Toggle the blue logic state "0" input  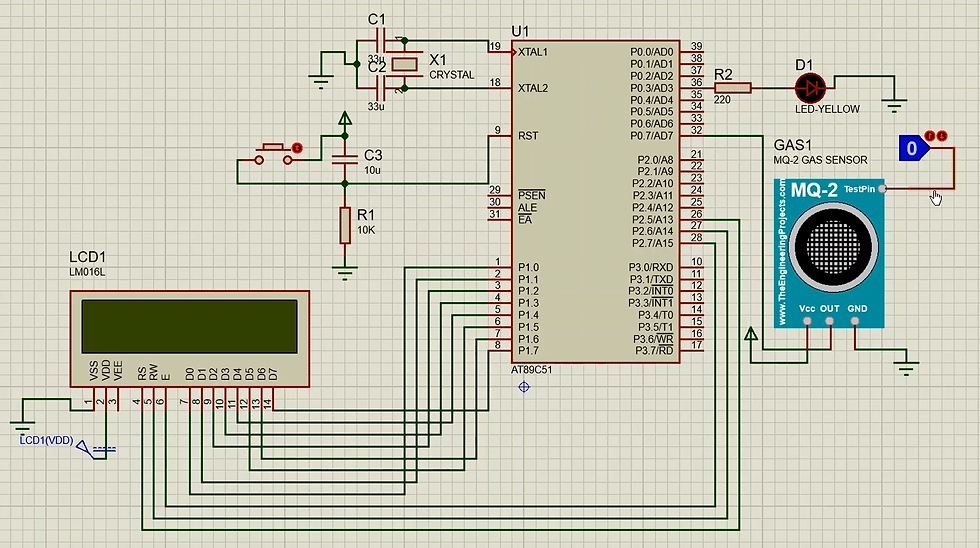pyautogui.click(x=913, y=148)
